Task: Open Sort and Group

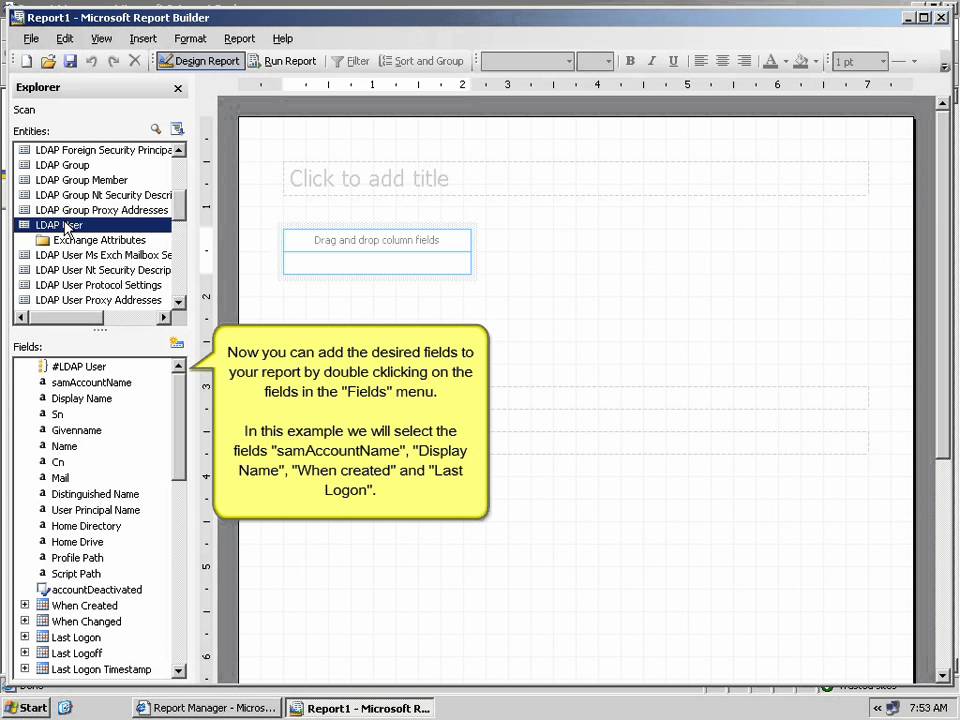Action: pos(421,61)
